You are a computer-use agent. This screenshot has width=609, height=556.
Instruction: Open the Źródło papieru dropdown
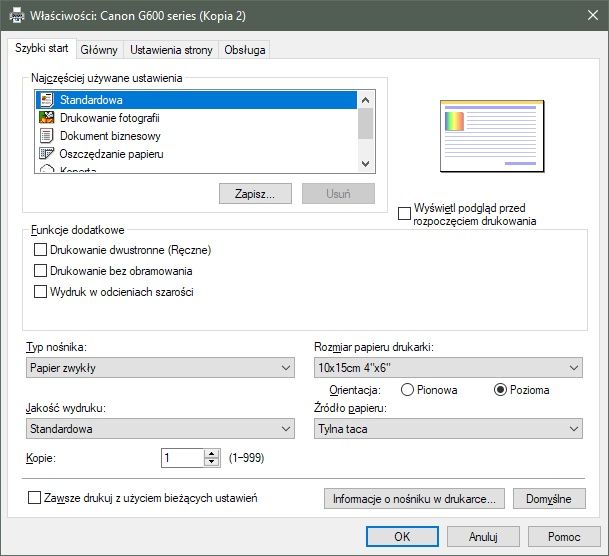point(448,429)
